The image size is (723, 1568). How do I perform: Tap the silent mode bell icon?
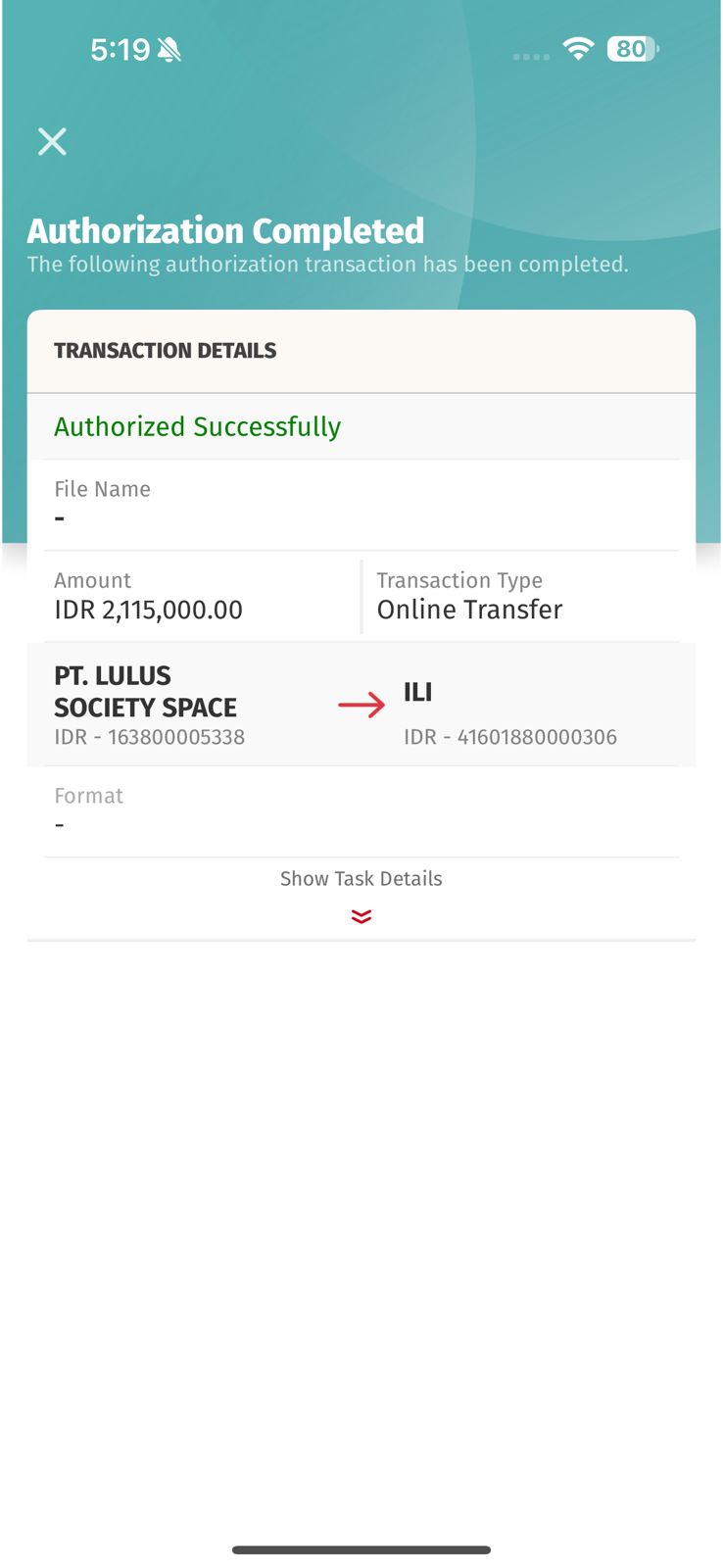[x=169, y=50]
